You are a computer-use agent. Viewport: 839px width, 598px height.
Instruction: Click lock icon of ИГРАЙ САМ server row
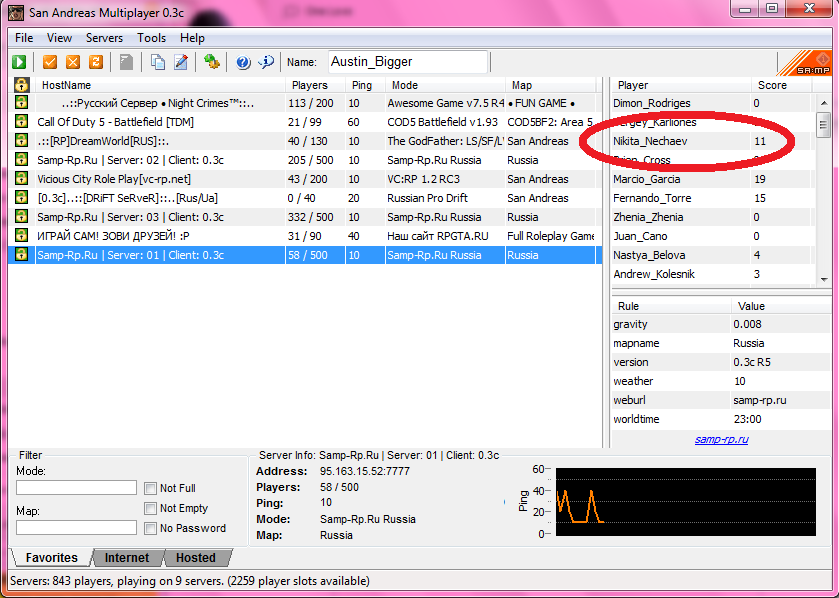pos(21,236)
